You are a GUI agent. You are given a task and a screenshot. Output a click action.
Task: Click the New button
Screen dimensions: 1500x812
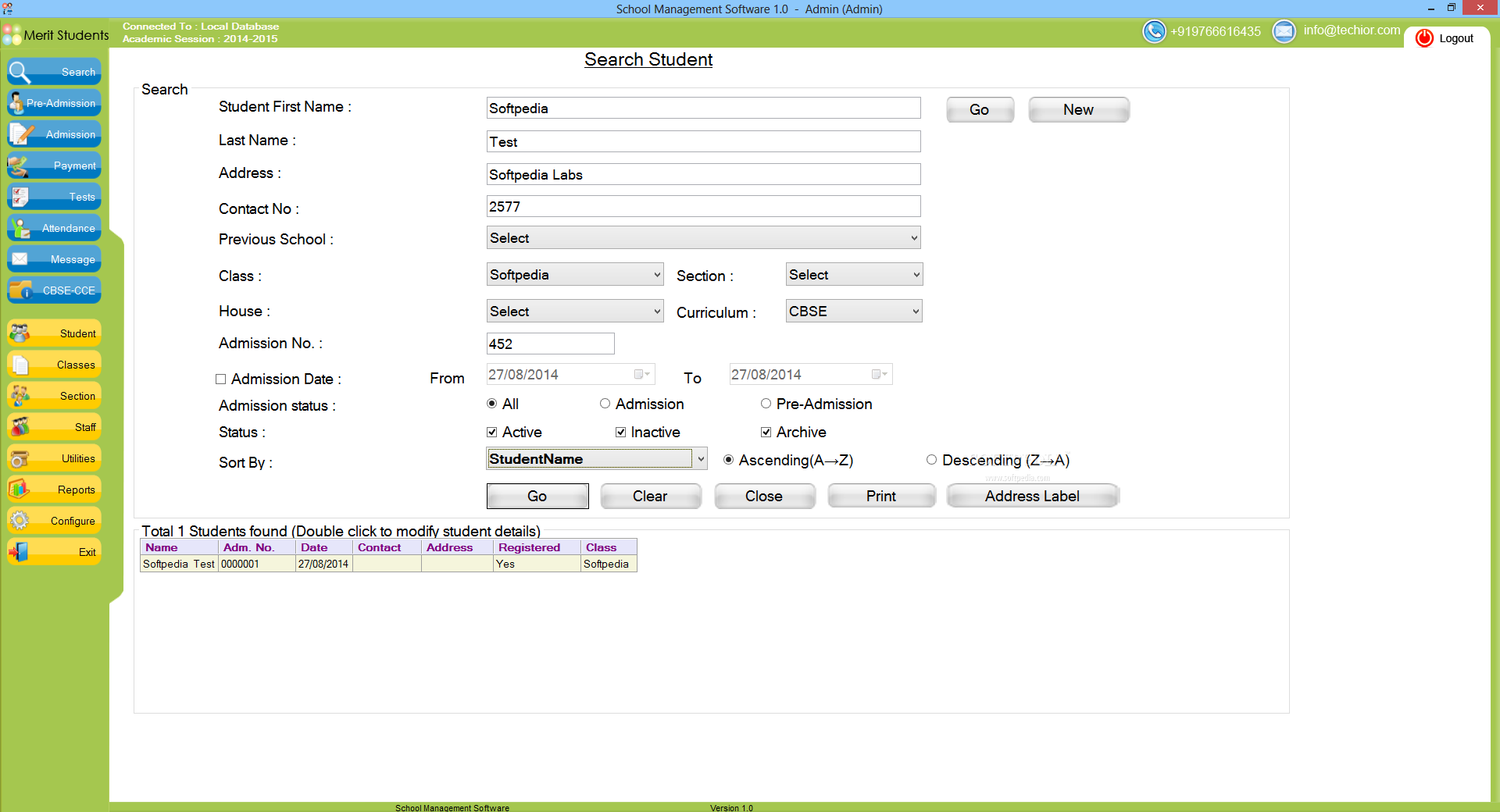pyautogui.click(x=1078, y=110)
